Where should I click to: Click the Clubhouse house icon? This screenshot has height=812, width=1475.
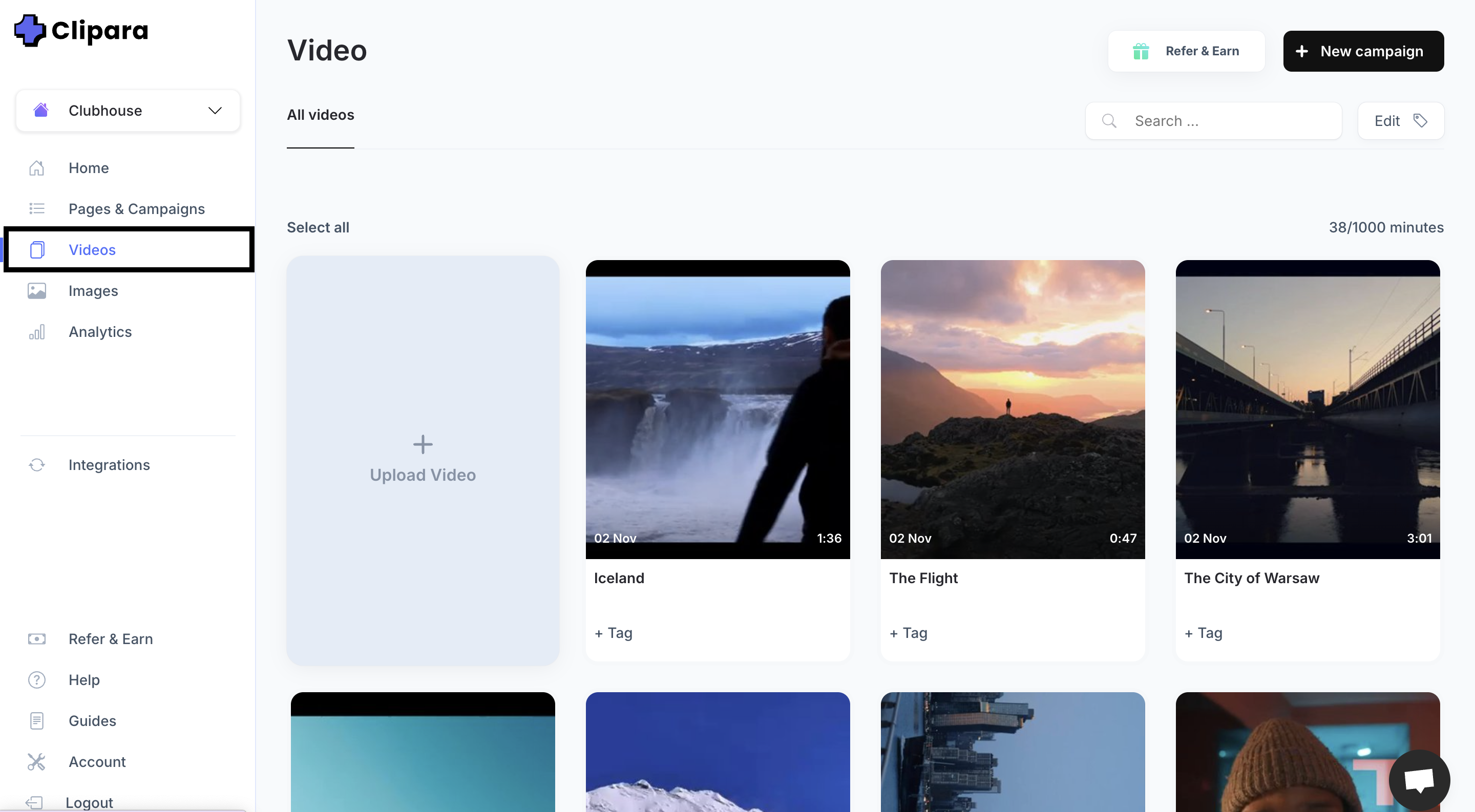point(40,110)
